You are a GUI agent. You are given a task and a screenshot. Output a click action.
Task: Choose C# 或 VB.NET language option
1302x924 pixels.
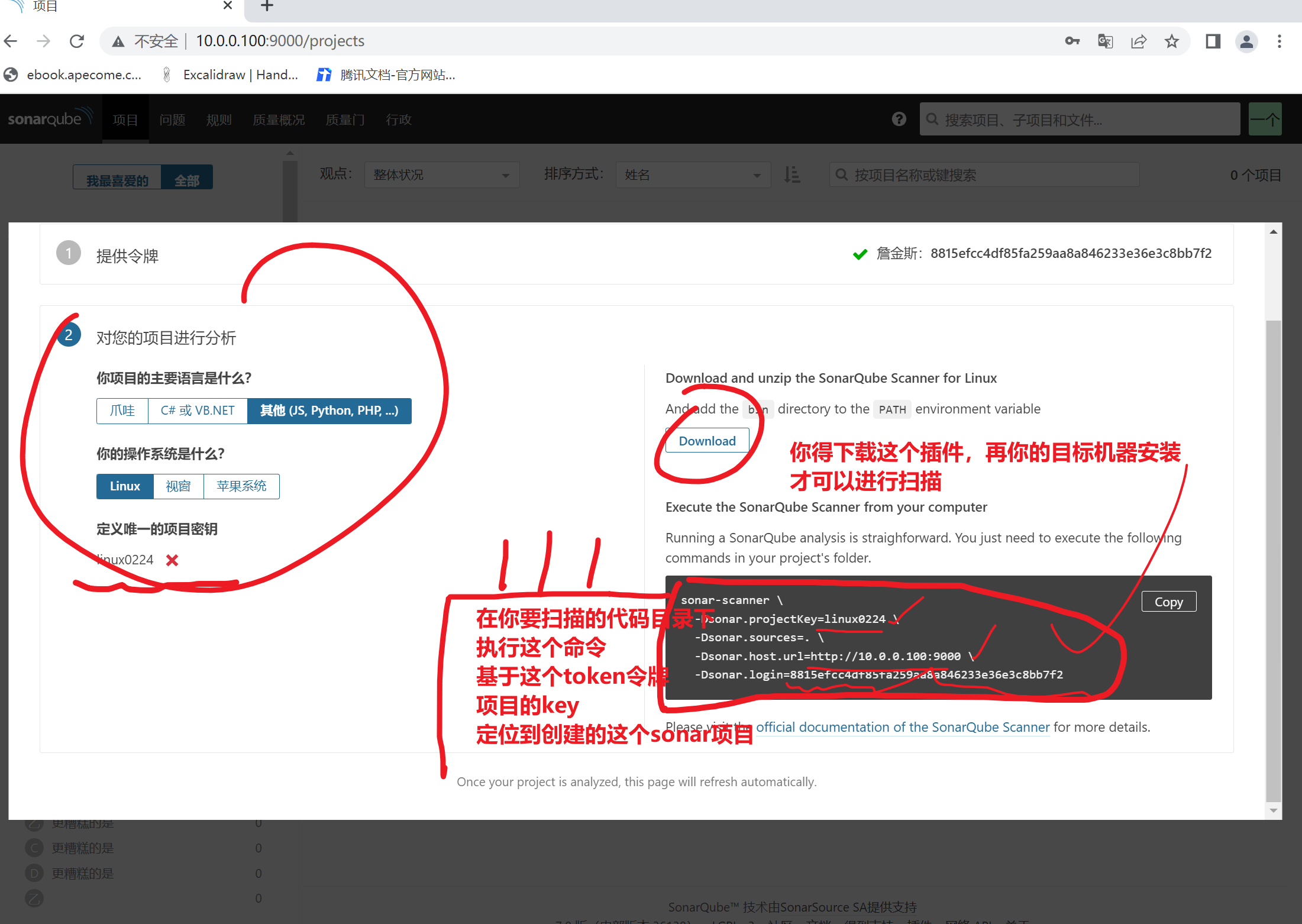click(198, 411)
